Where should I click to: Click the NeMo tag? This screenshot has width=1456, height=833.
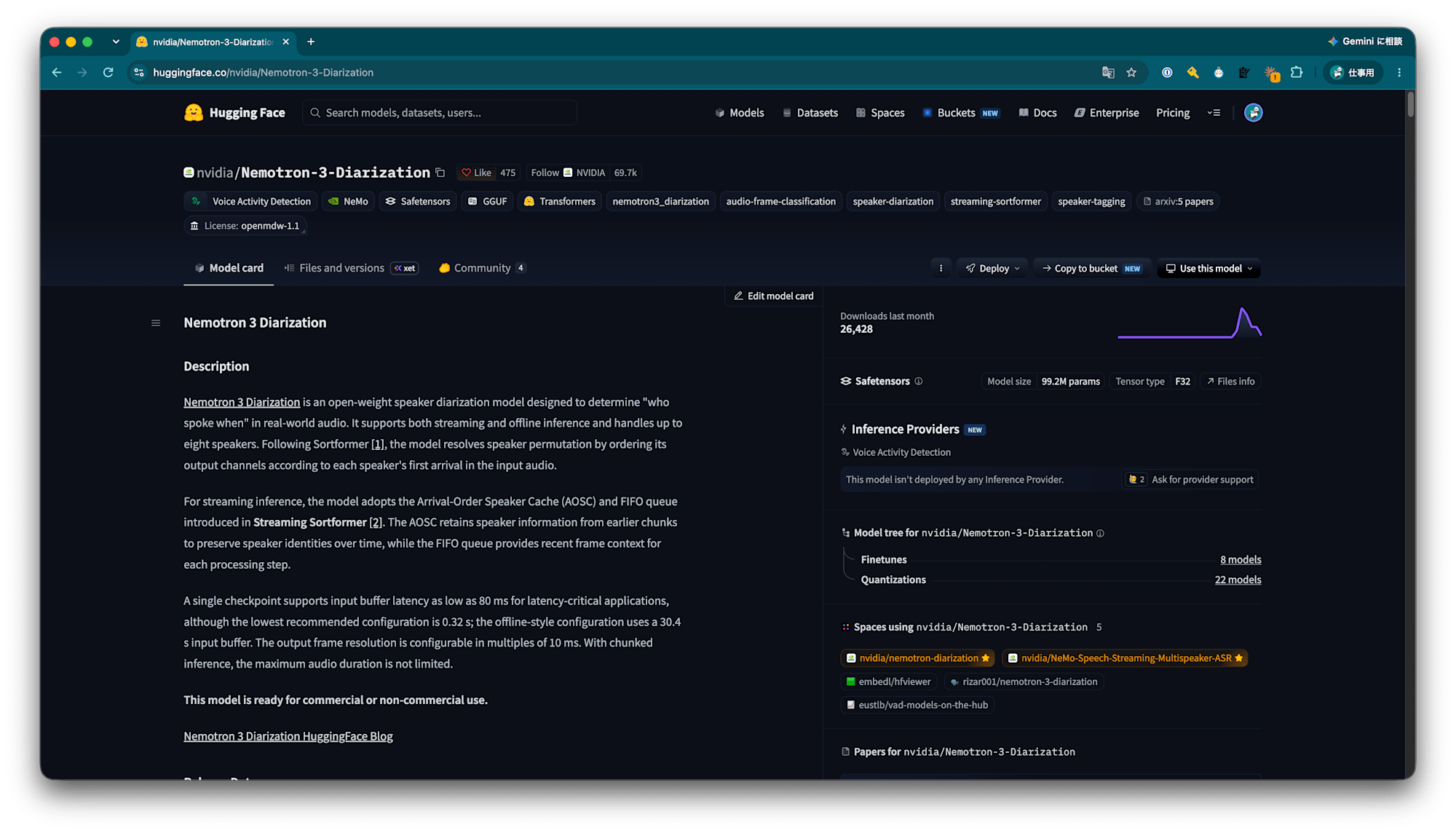click(x=348, y=202)
